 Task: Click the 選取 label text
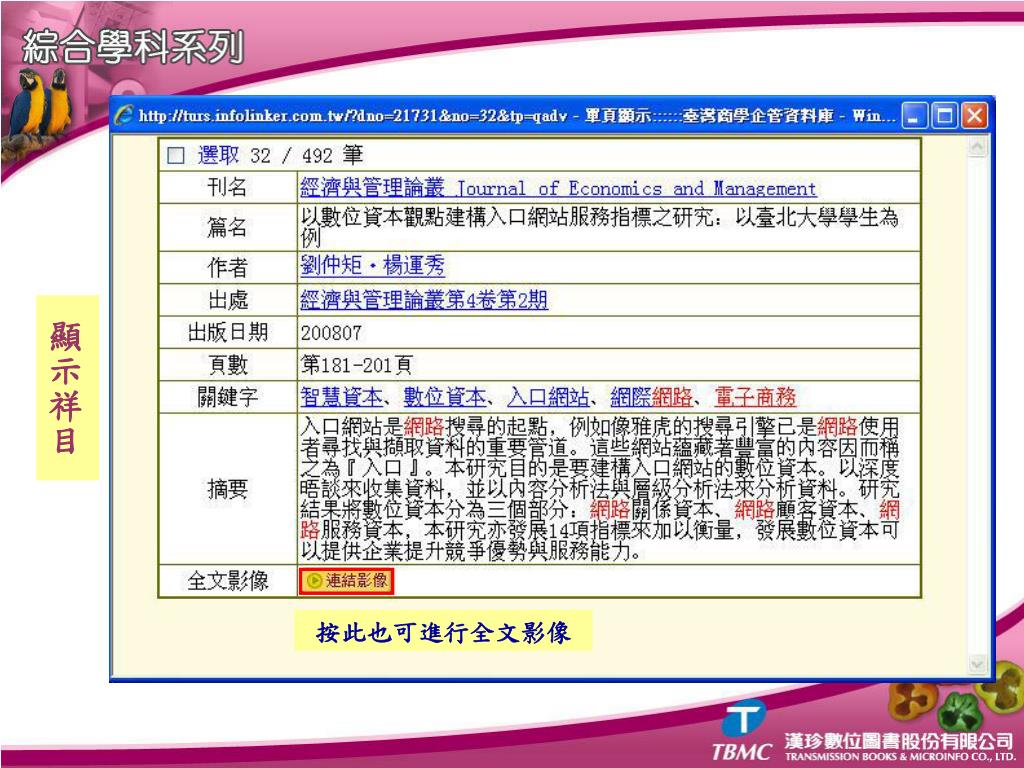(218, 155)
